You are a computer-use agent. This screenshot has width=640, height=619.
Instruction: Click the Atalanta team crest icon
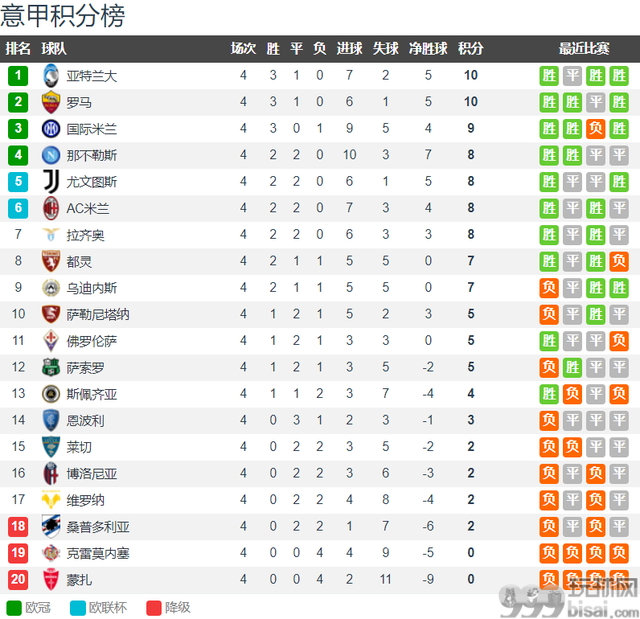point(51,75)
